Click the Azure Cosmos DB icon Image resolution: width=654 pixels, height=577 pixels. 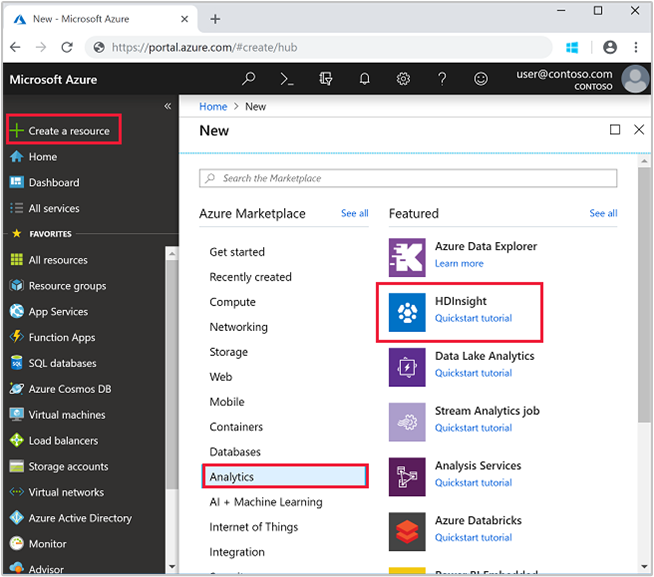pyautogui.click(x=17, y=388)
